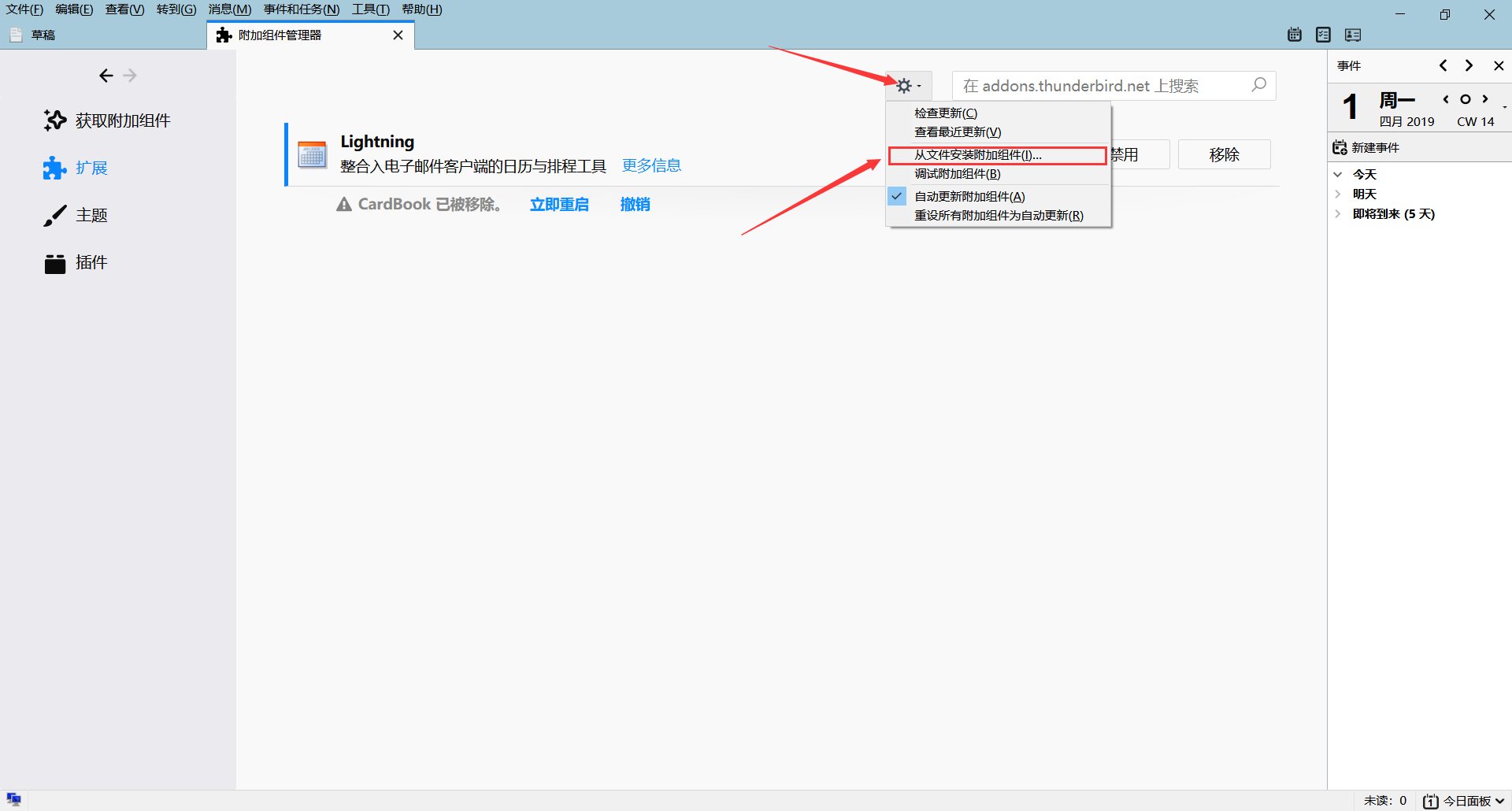Screen dimensions: 1512x811
Task: Choose 检查更新(C) from the menu
Action: coord(999,113)
